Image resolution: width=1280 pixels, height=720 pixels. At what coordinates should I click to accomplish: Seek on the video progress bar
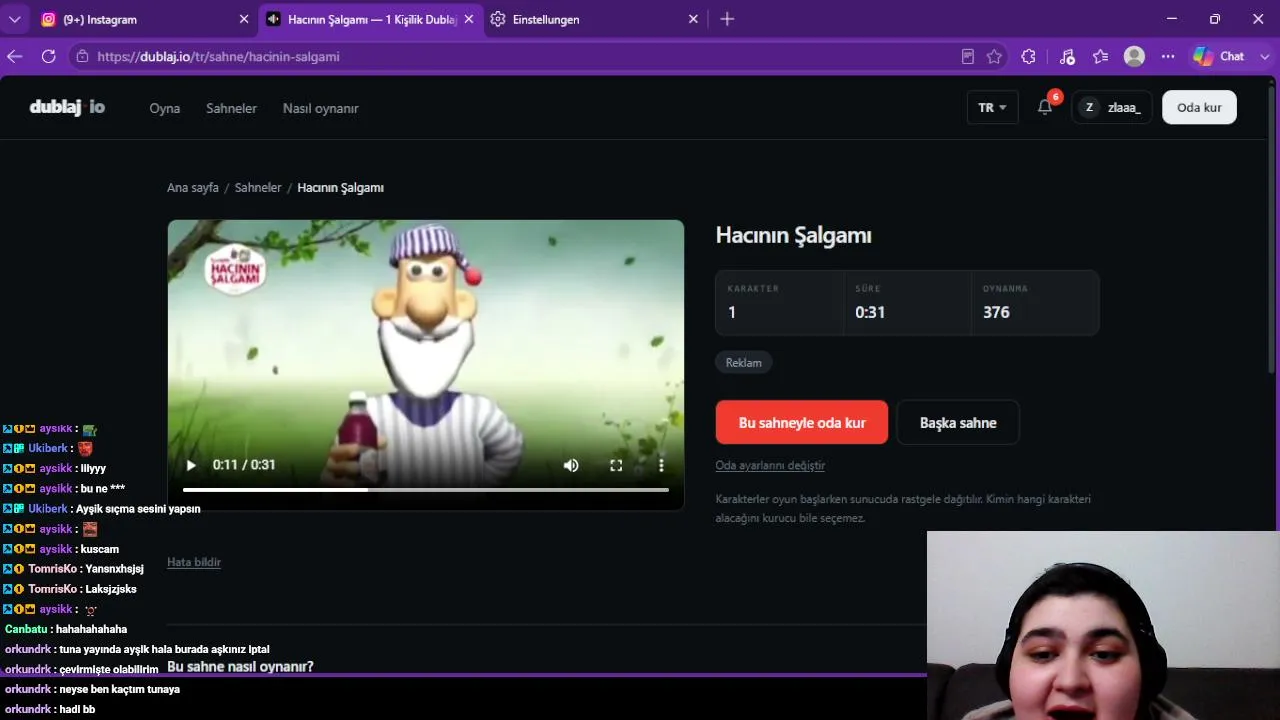(x=426, y=490)
